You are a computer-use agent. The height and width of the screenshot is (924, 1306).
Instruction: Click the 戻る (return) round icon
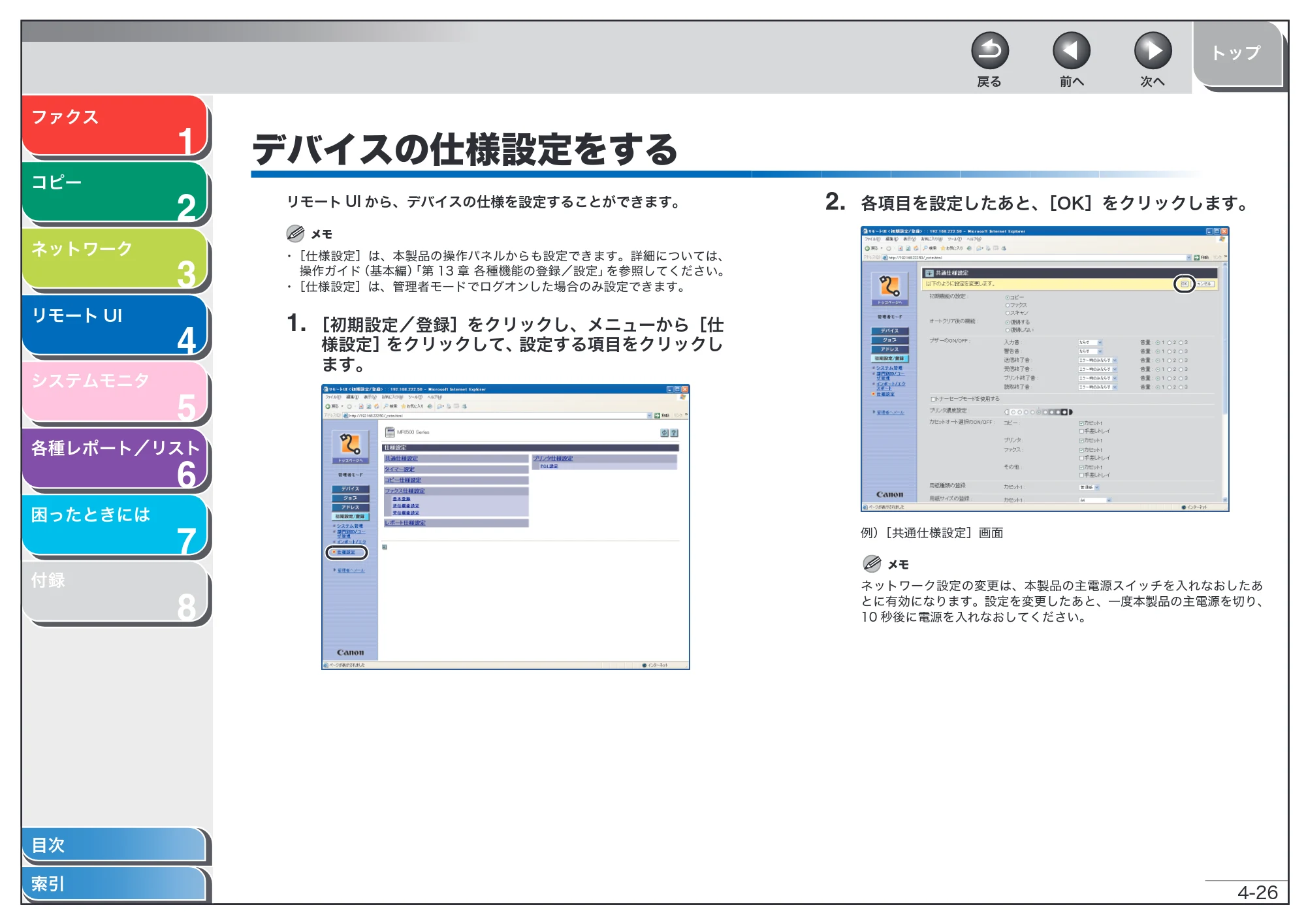[989, 51]
